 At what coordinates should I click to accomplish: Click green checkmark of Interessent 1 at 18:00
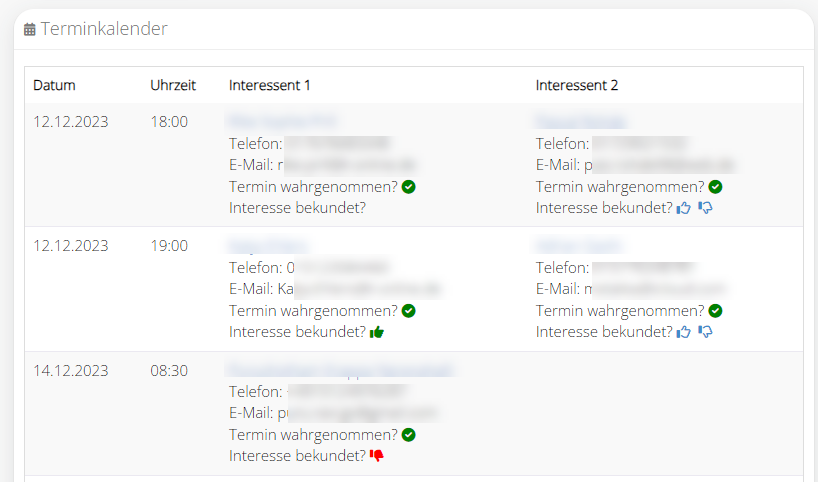point(408,187)
